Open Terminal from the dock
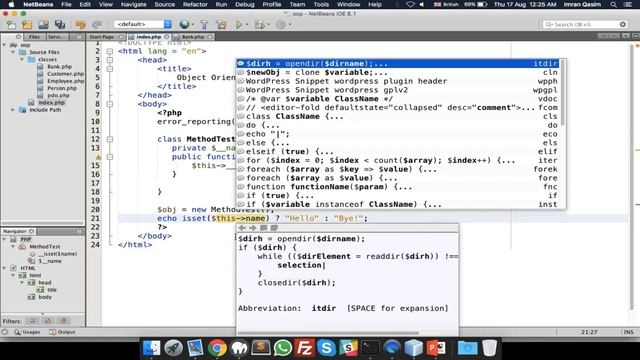 (370, 348)
